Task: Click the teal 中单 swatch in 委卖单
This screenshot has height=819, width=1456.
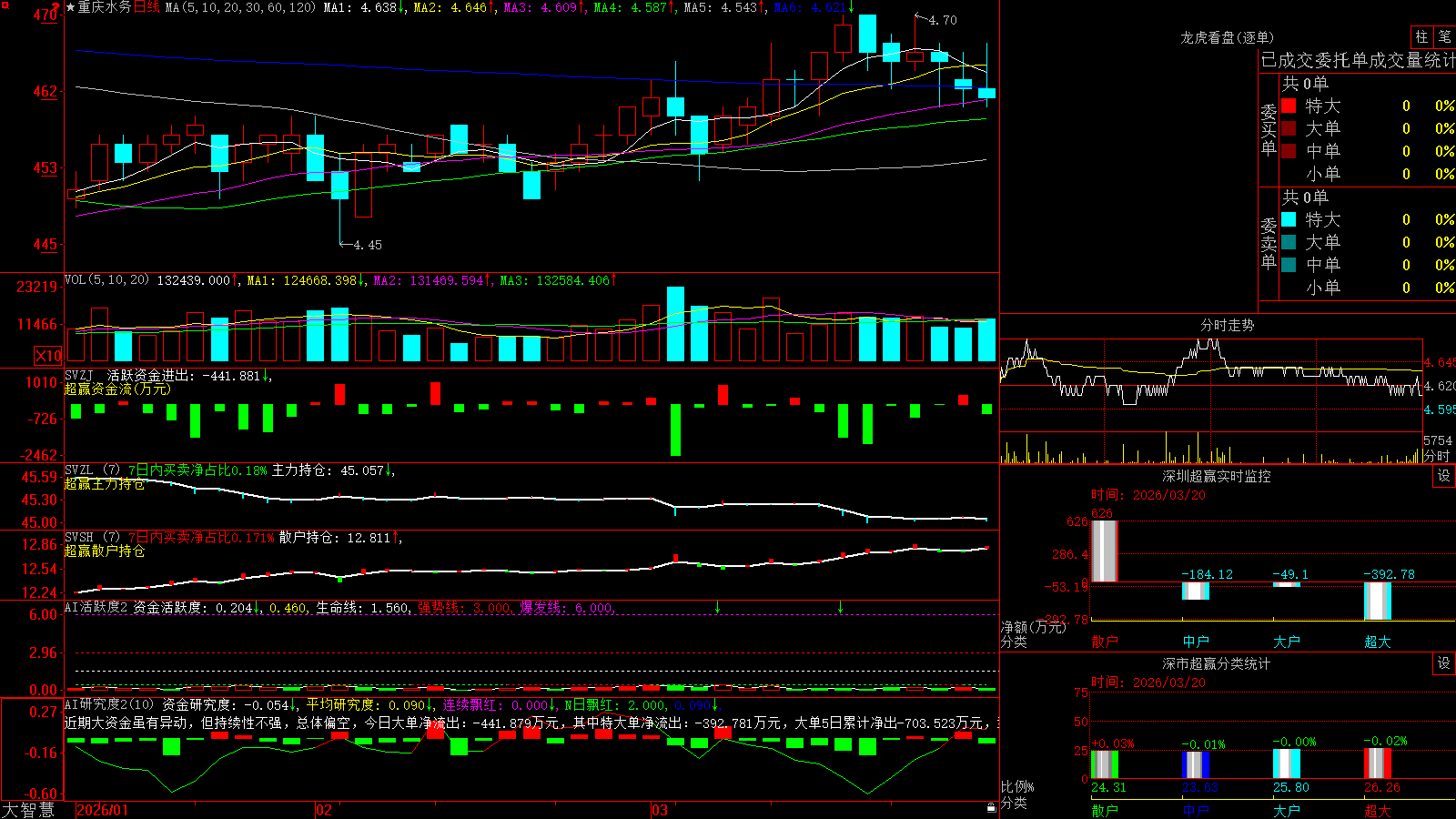Action: pyautogui.click(x=1289, y=265)
